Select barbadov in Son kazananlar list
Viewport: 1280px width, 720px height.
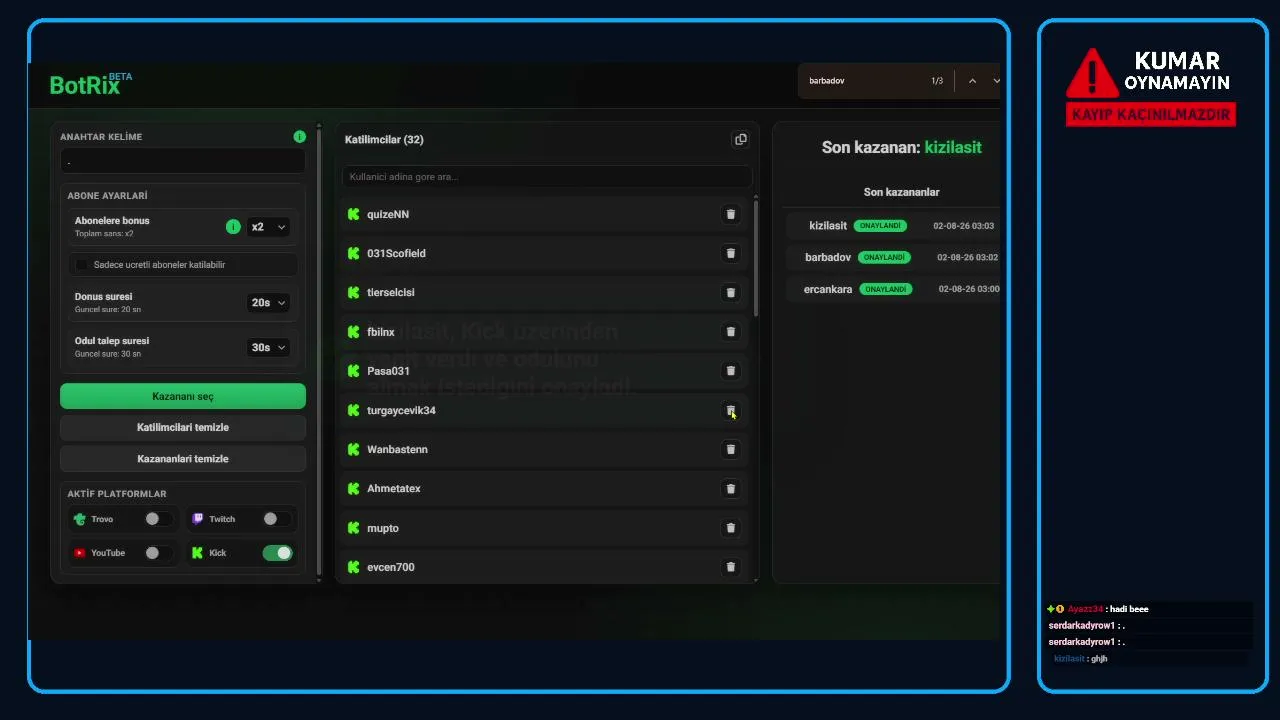828,257
